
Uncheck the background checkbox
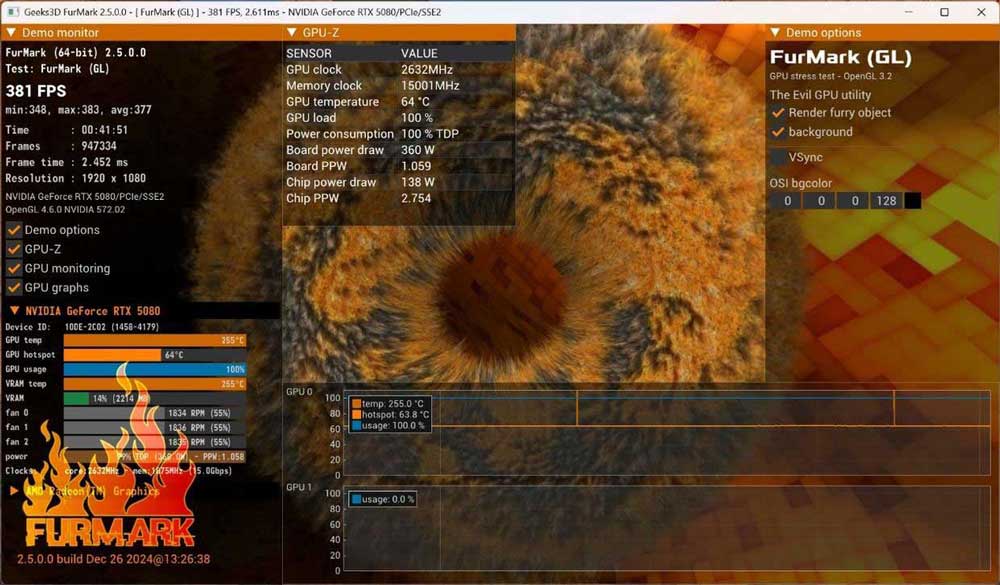pos(778,132)
